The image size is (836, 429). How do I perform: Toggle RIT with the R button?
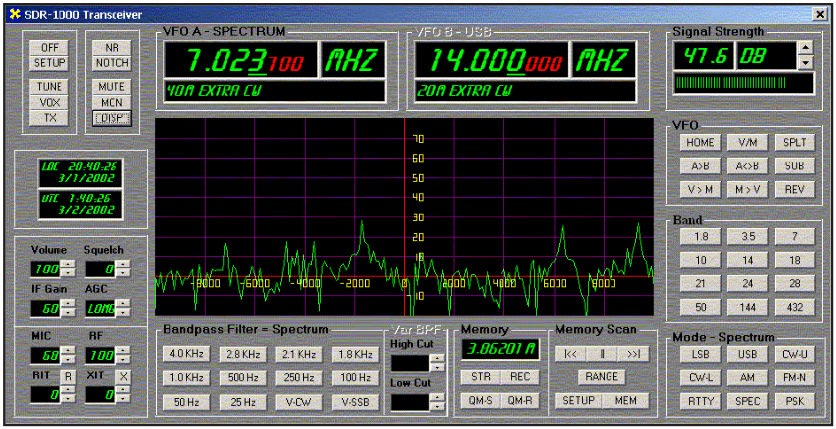(x=68, y=376)
